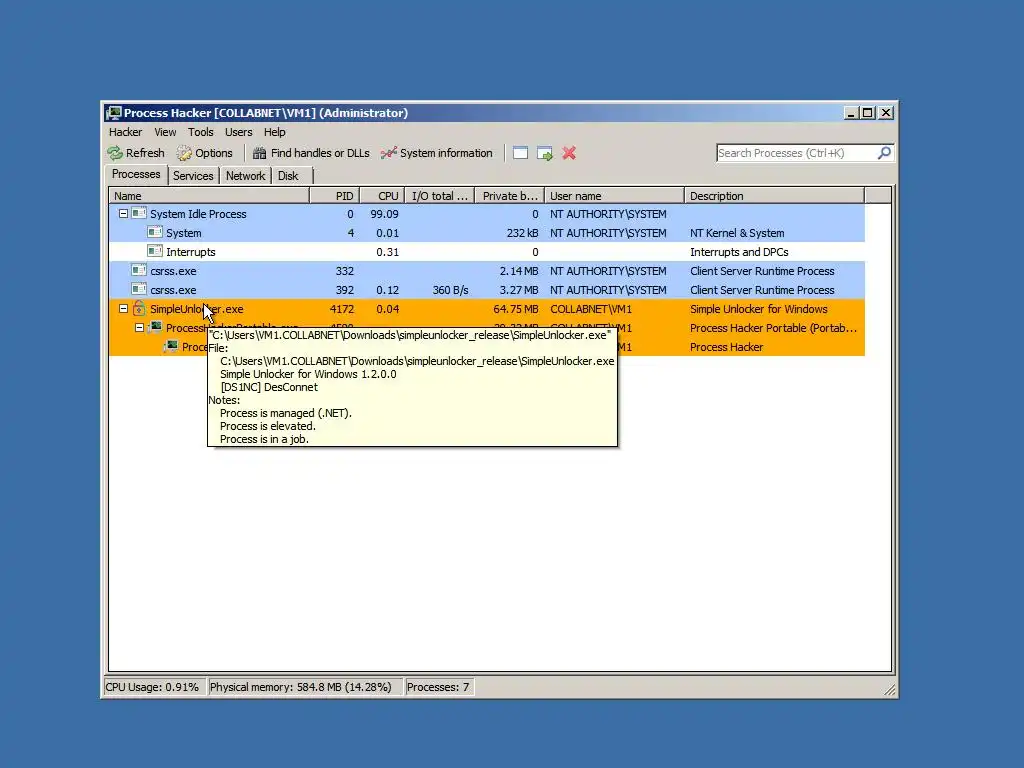Select the SimpleUnlocker.exe process name

197,309
